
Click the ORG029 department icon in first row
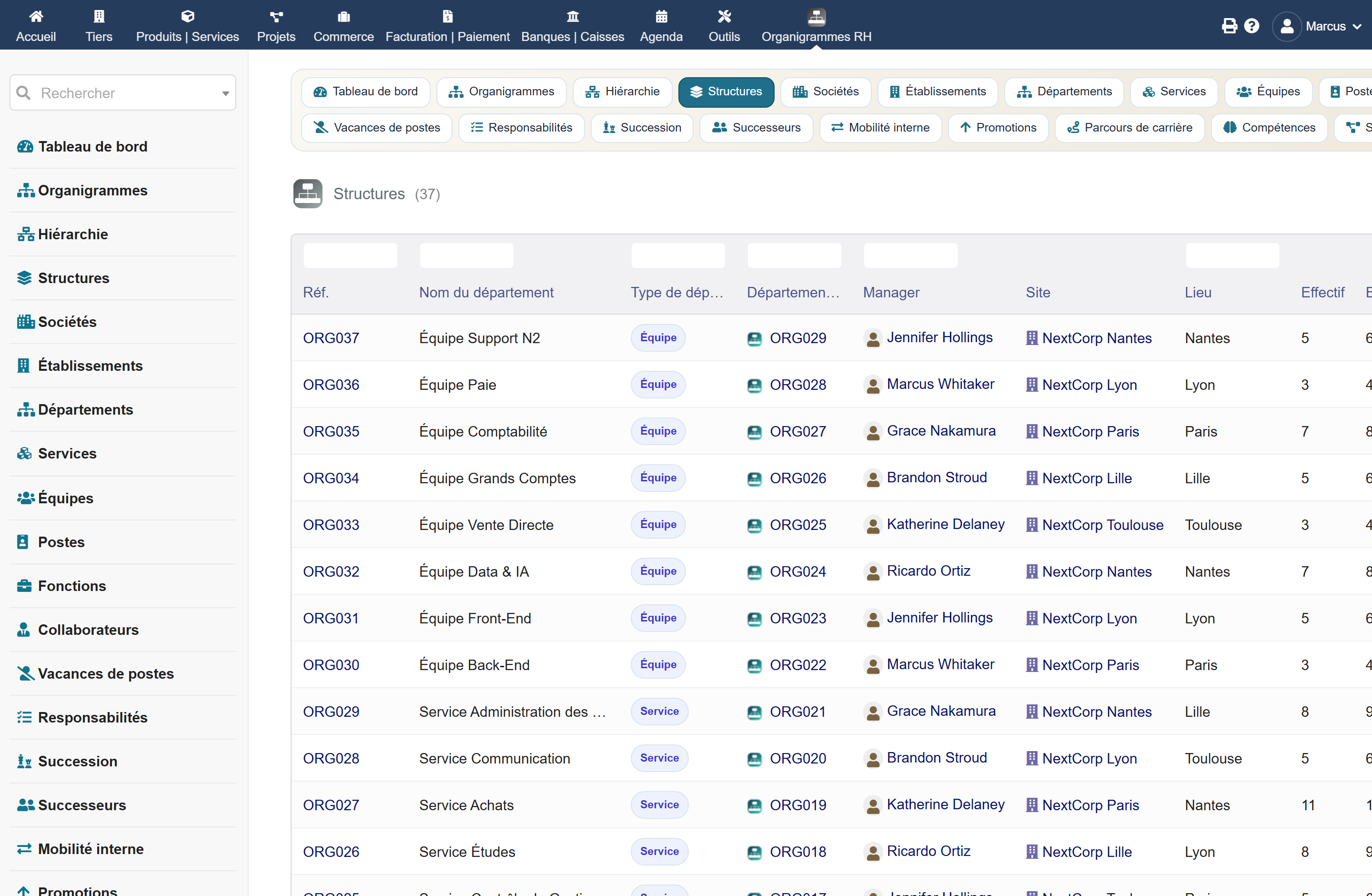click(754, 338)
